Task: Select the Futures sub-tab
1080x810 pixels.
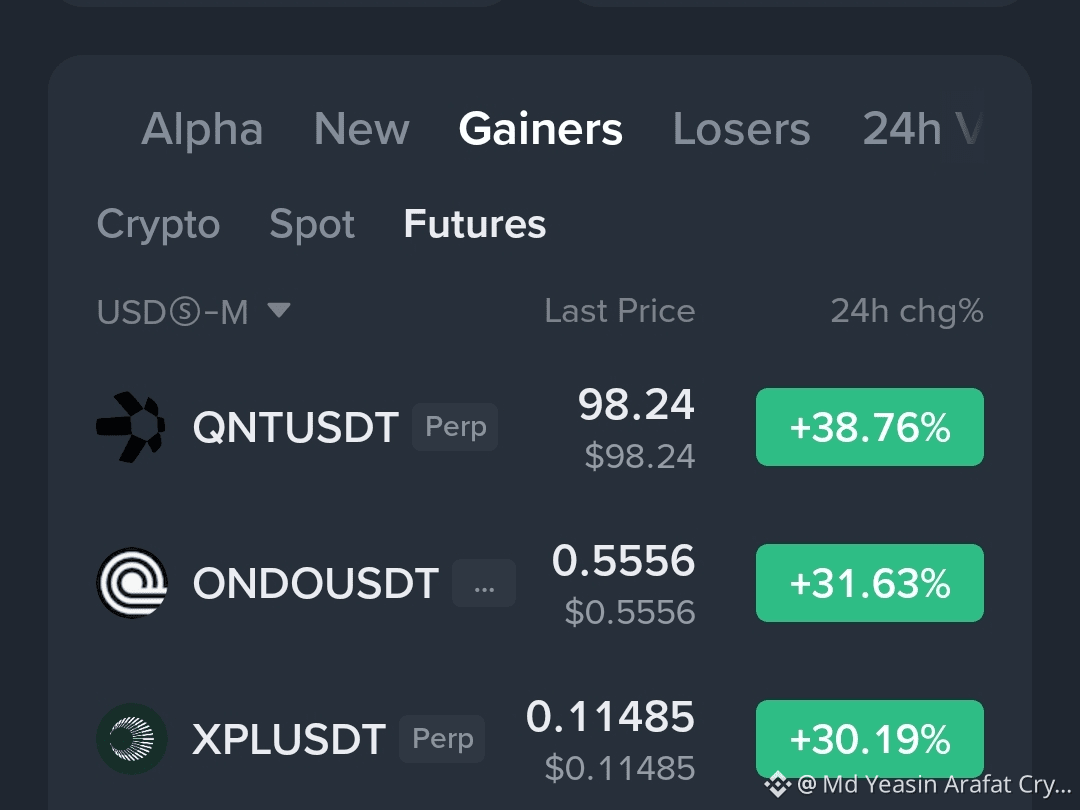Action: point(475,224)
